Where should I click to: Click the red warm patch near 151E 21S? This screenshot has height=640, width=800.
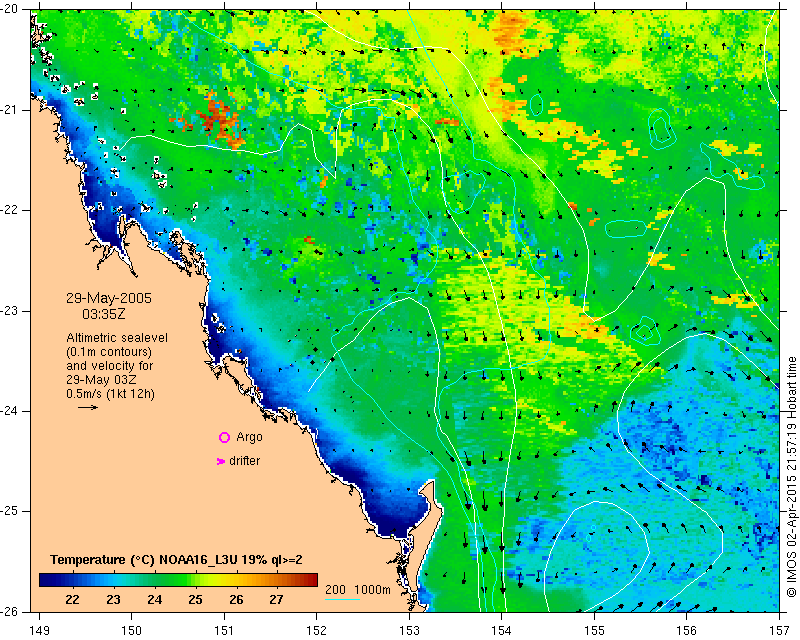219,120
